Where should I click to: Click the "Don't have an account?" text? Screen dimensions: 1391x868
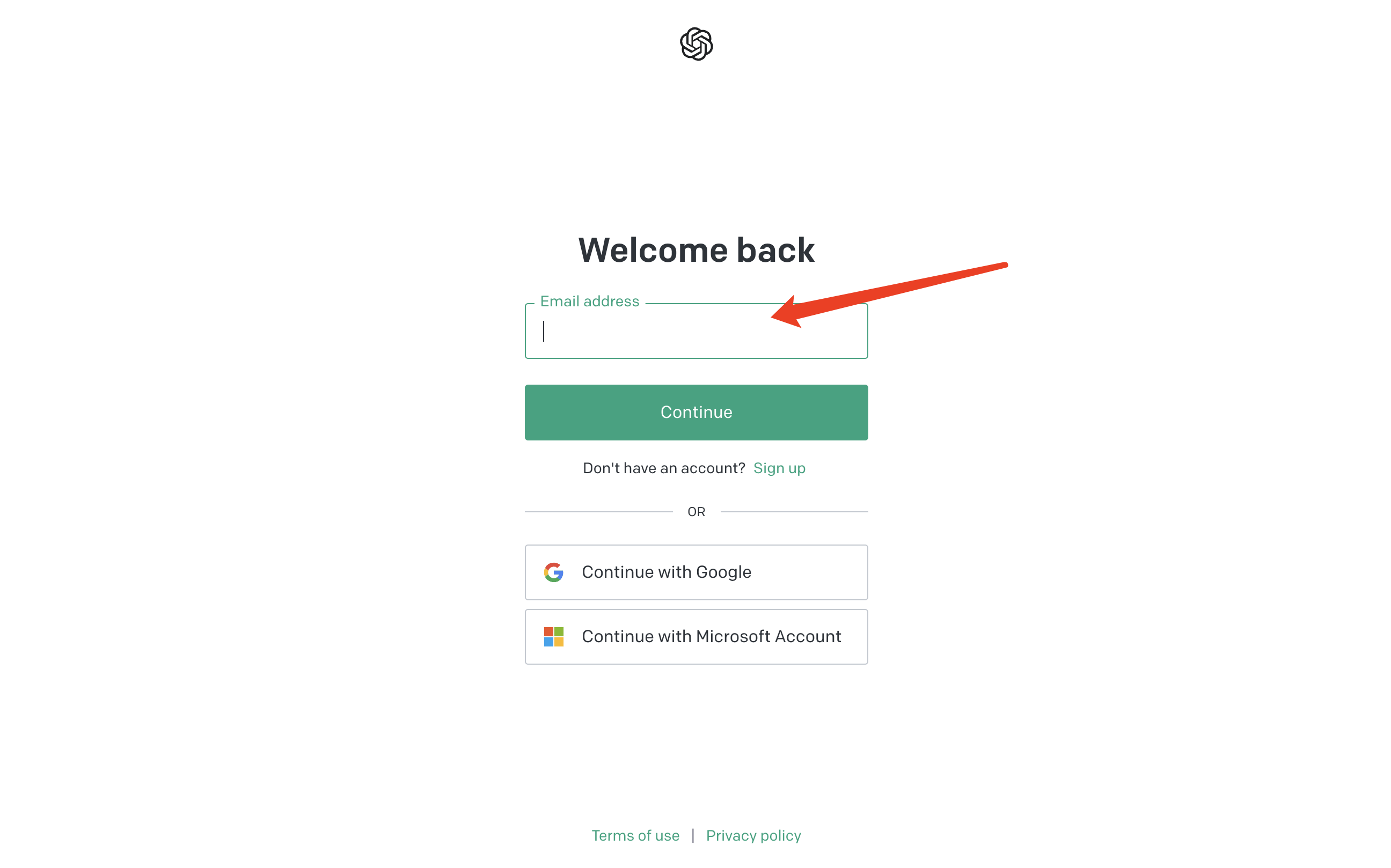click(664, 468)
